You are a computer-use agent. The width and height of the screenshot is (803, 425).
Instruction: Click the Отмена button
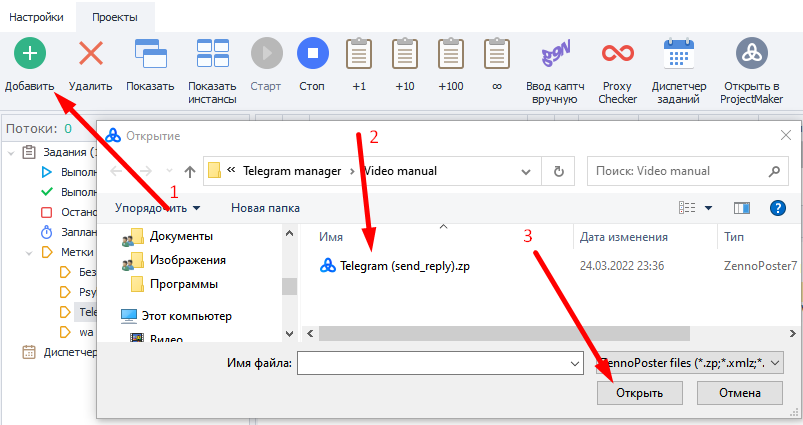740,393
